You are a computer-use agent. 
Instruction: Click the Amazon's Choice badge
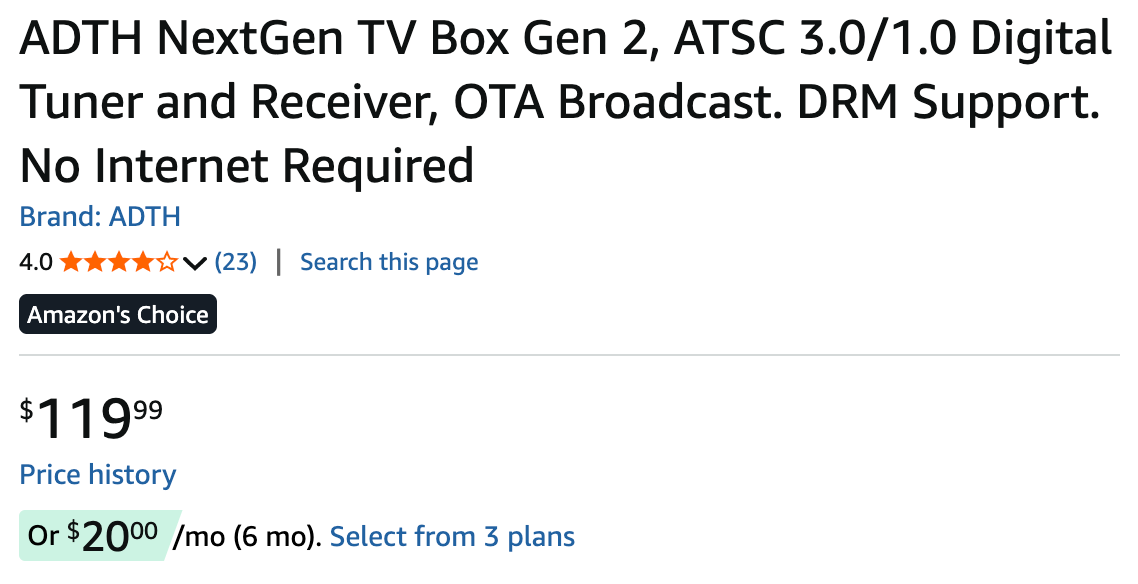pos(118,315)
